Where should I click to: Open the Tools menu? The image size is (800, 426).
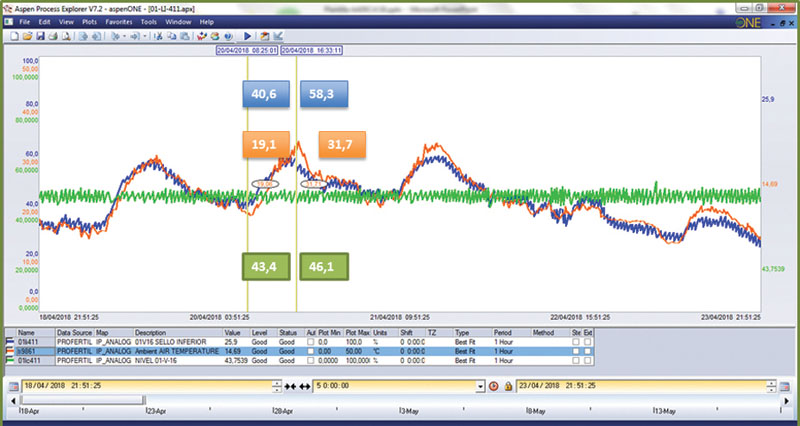pos(148,22)
